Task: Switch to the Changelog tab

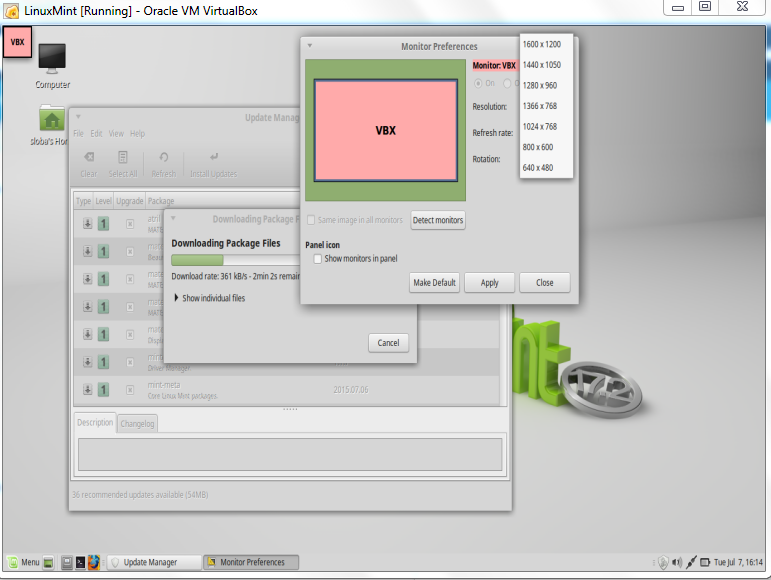Action: click(137, 424)
